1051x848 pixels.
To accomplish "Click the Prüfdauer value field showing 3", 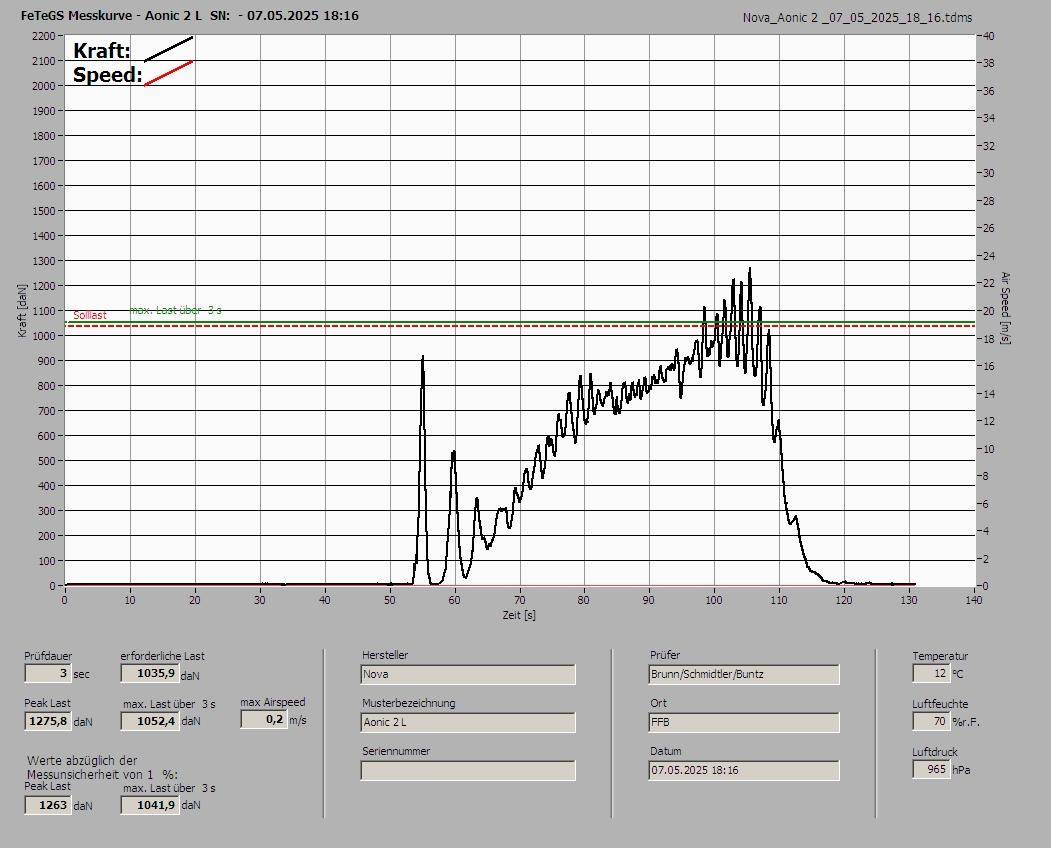I will [x=48, y=673].
